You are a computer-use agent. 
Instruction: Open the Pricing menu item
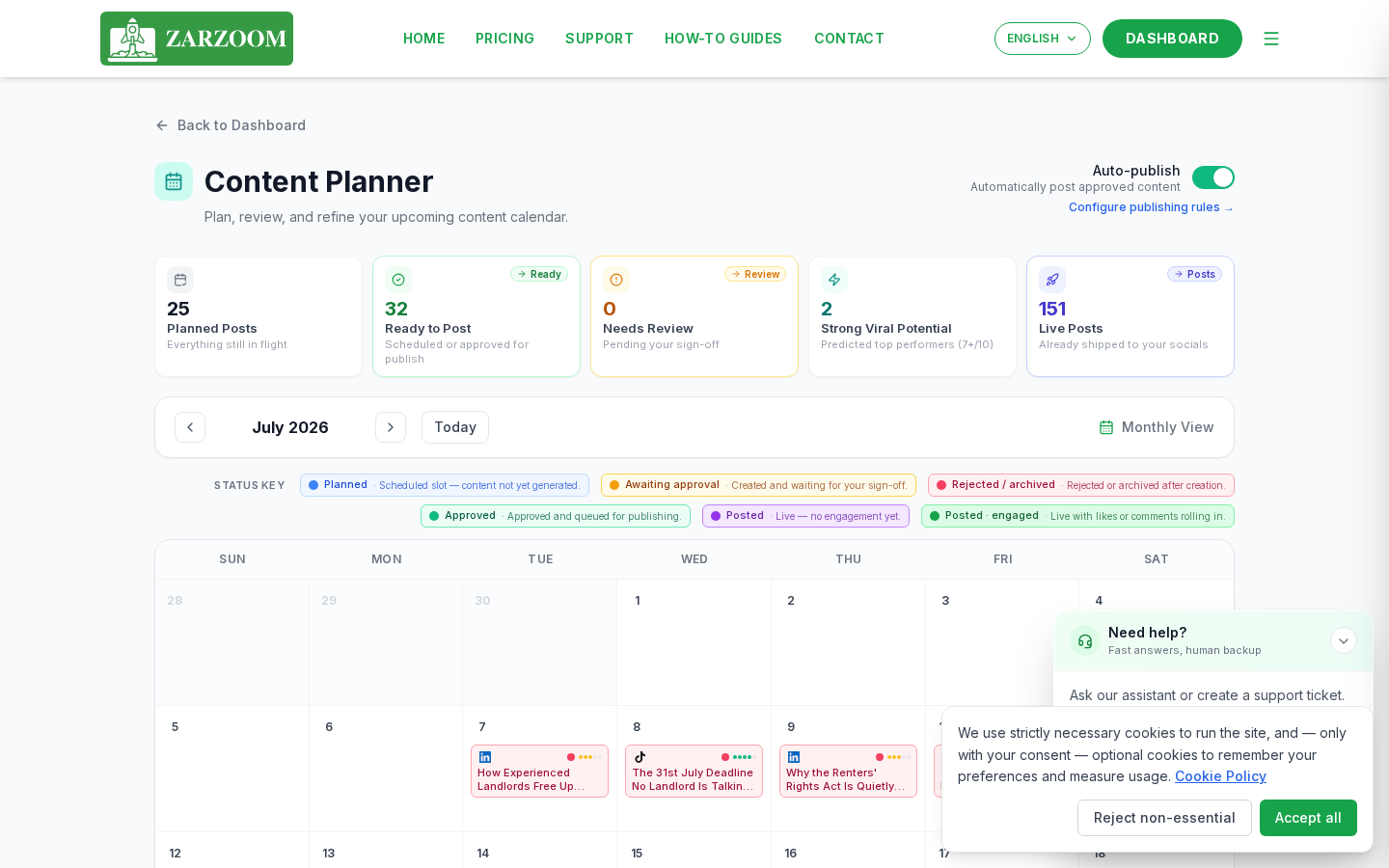click(504, 39)
